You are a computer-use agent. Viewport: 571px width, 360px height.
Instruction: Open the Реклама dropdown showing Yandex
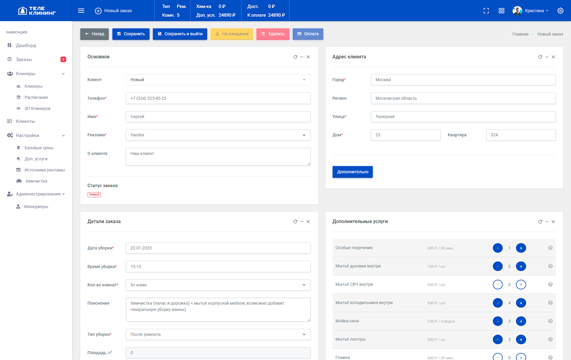[x=218, y=135]
